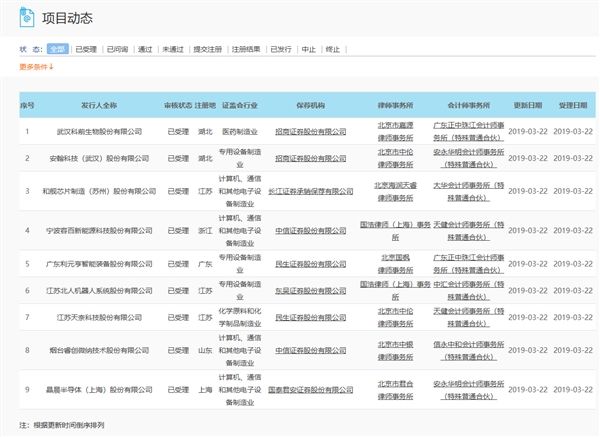Open 广东利元亨智能装备股份有限公司 entry

99,264
